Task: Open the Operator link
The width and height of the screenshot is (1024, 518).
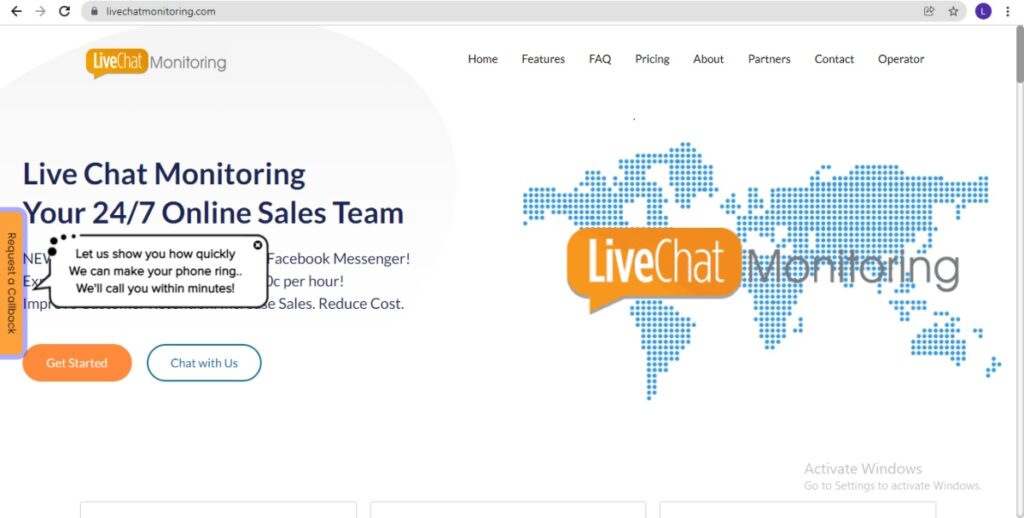Action: (901, 59)
